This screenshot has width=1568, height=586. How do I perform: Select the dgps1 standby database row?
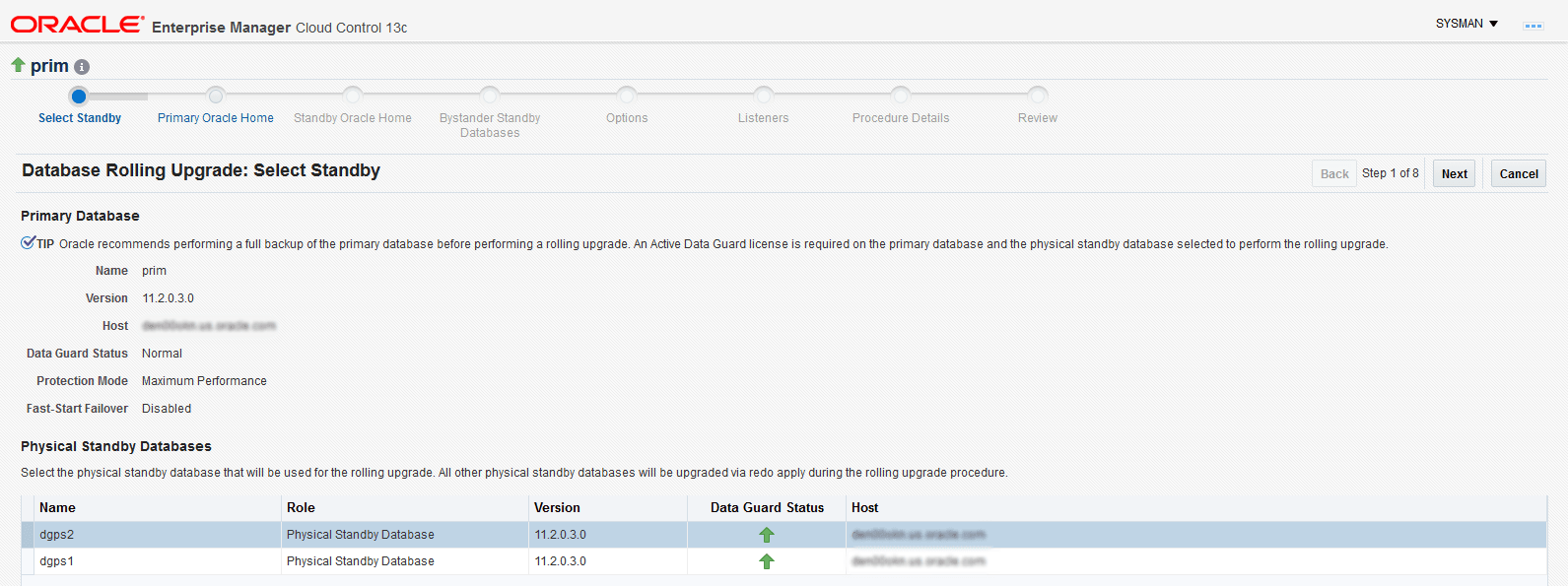point(784,561)
